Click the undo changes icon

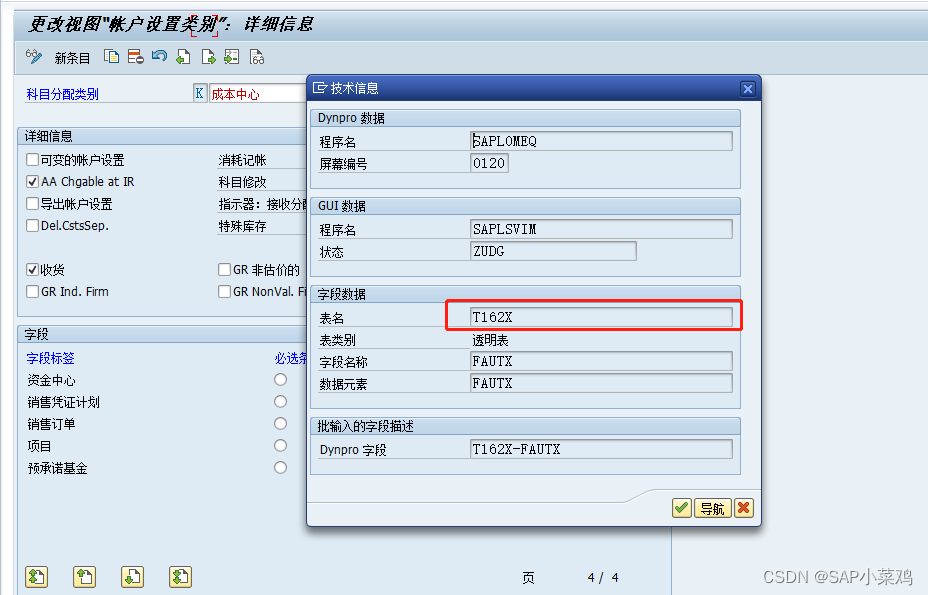point(158,57)
